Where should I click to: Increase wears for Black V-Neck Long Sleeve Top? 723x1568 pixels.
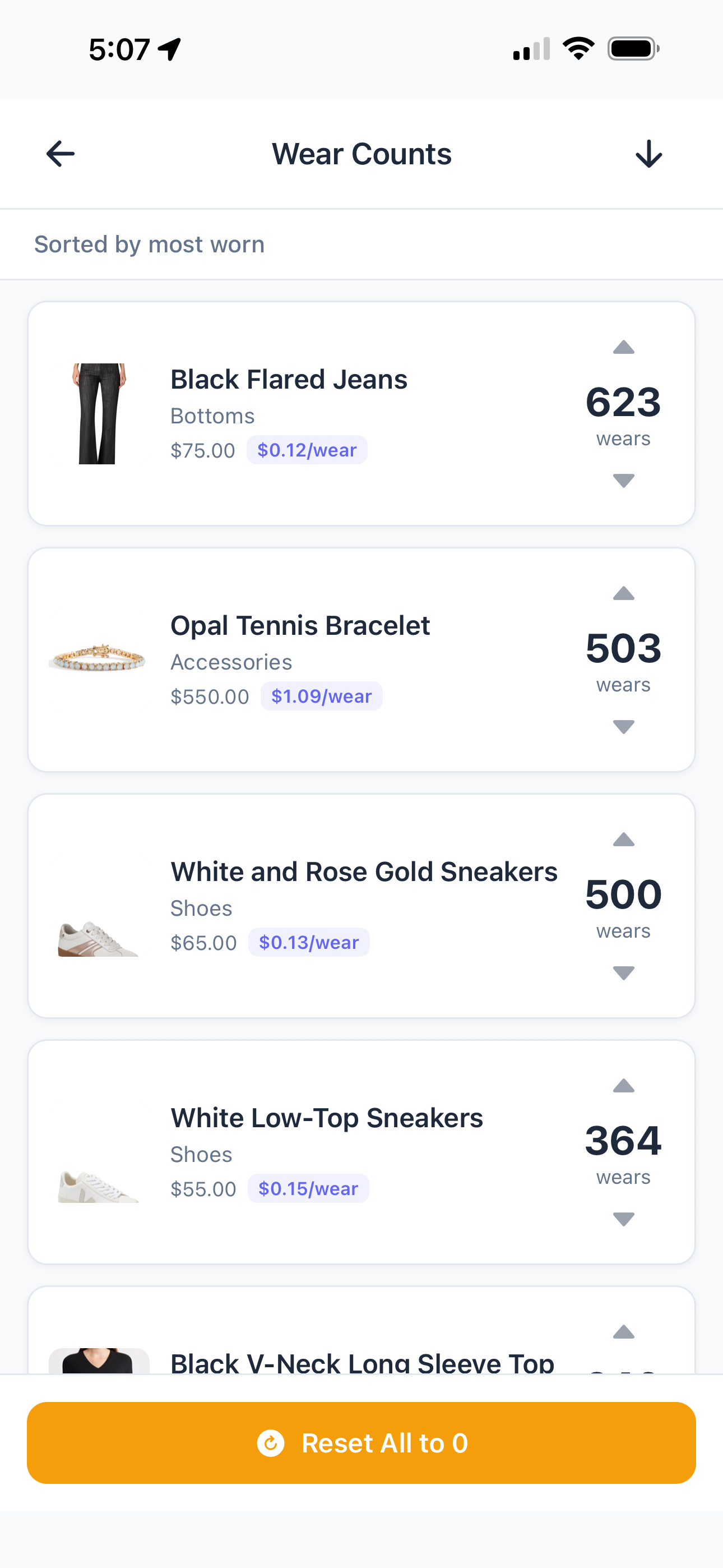623,1333
